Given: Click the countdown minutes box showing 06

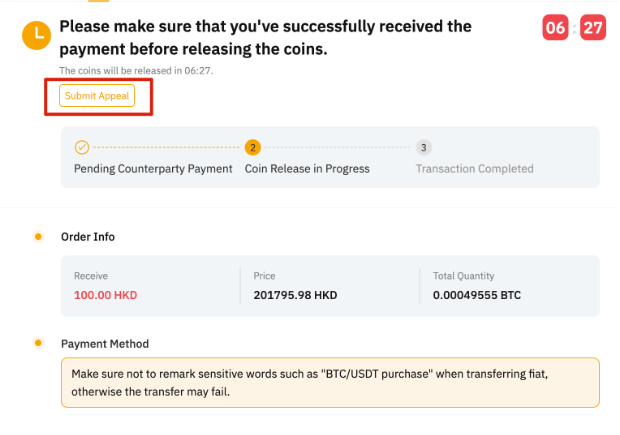Looking at the screenshot, I should (x=556, y=28).
